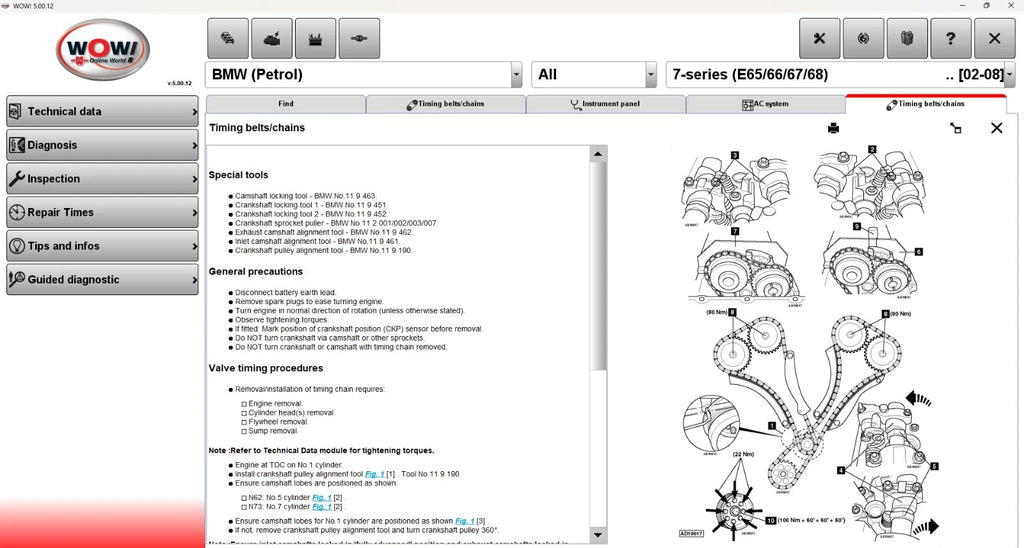Click the General precautions heading
1024x548 pixels.
coord(256,272)
